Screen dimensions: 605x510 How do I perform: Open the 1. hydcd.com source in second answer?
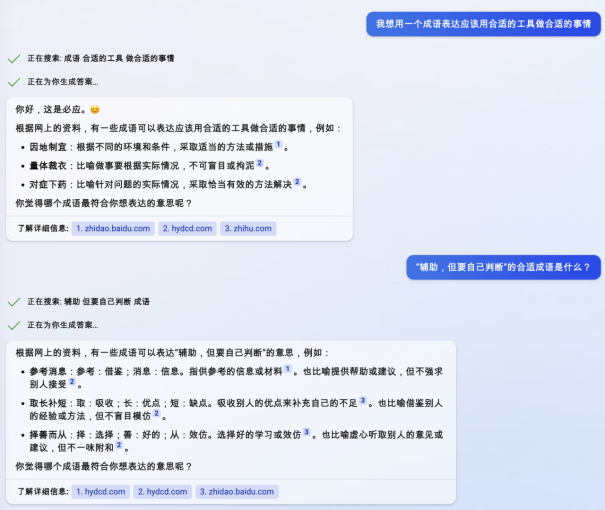tap(101, 491)
